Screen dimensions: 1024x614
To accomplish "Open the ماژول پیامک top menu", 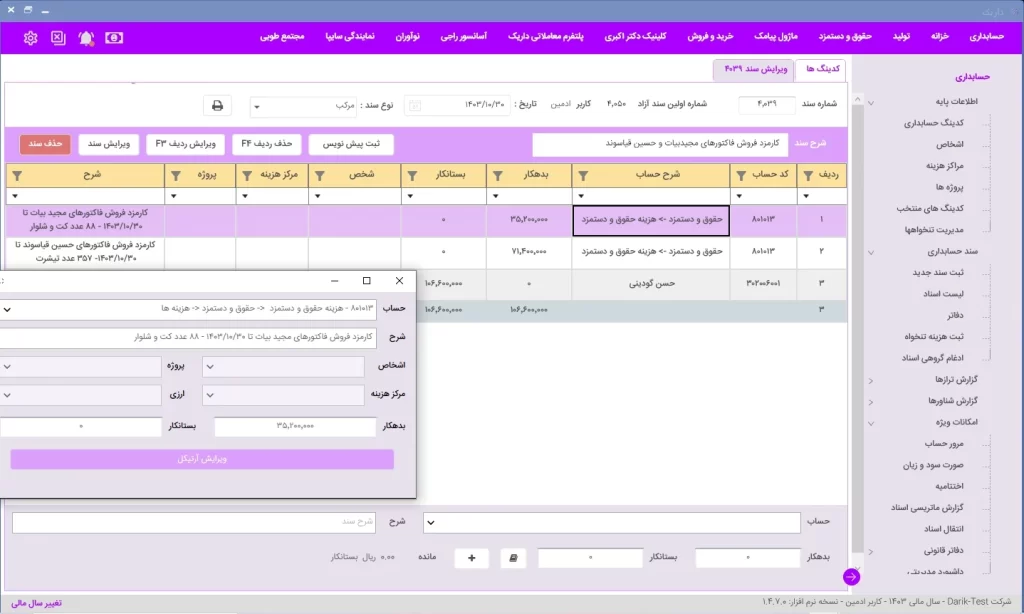I will (x=776, y=37).
